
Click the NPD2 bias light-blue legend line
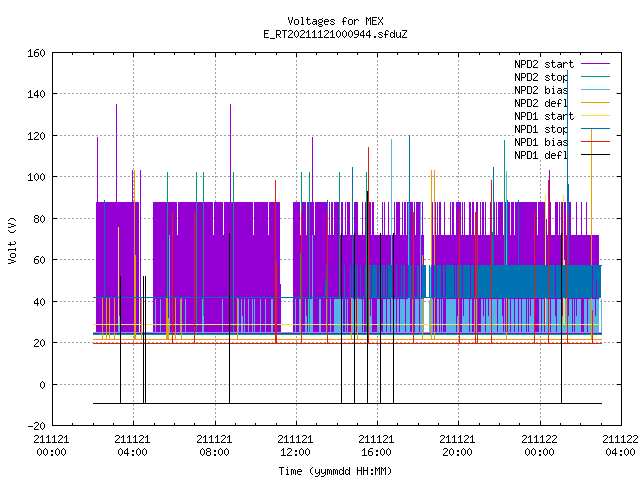[x=595, y=90]
